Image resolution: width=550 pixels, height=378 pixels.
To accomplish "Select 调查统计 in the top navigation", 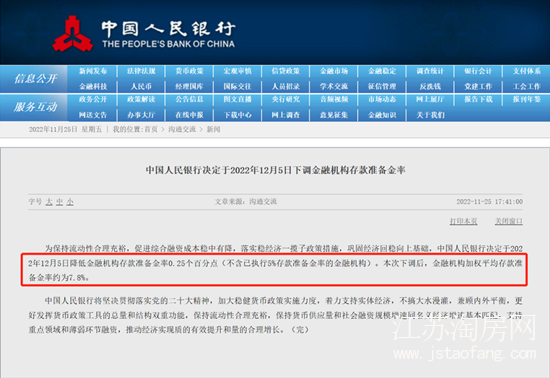I will click(x=430, y=71).
